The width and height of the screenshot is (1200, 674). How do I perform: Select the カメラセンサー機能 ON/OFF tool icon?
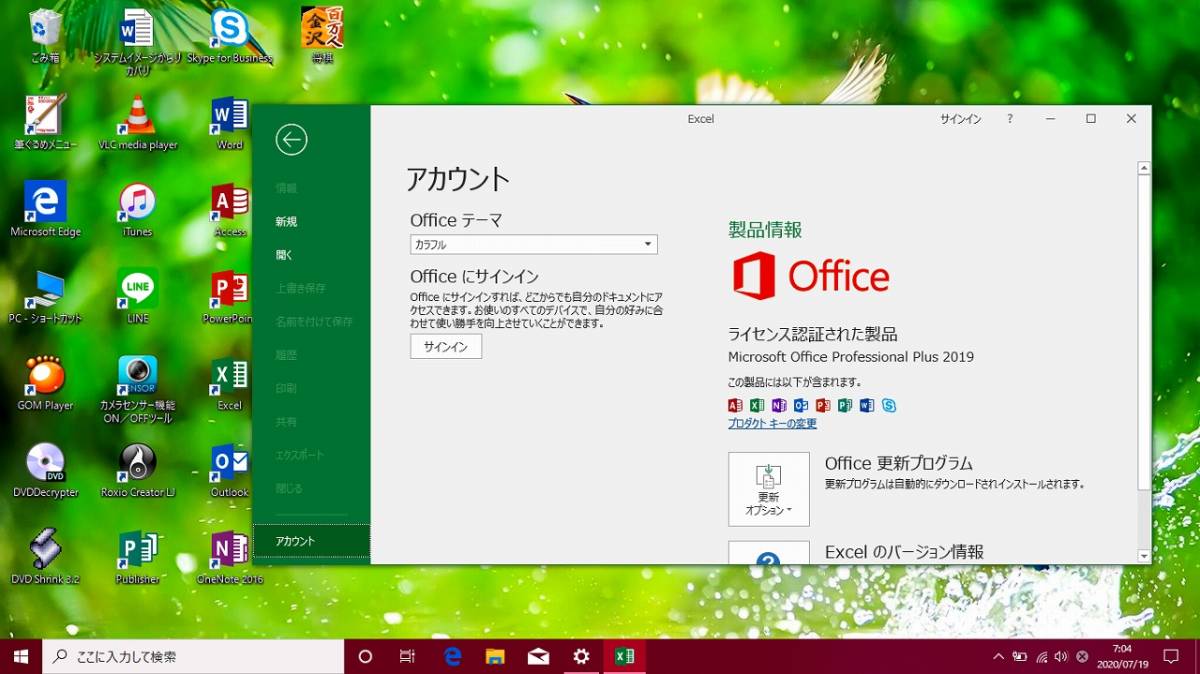coord(137,390)
